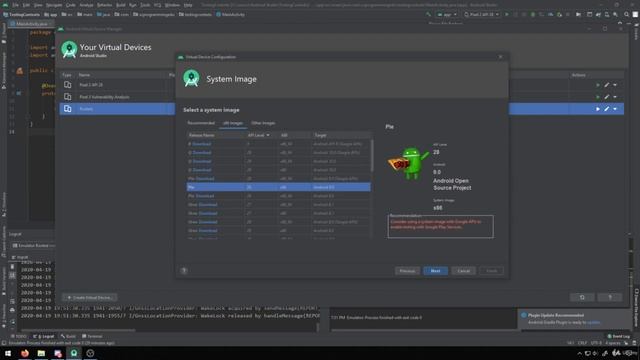Viewport: 640px width, 360px height.
Task: Select the first Pixel 2 API device row
Action: 118,85
